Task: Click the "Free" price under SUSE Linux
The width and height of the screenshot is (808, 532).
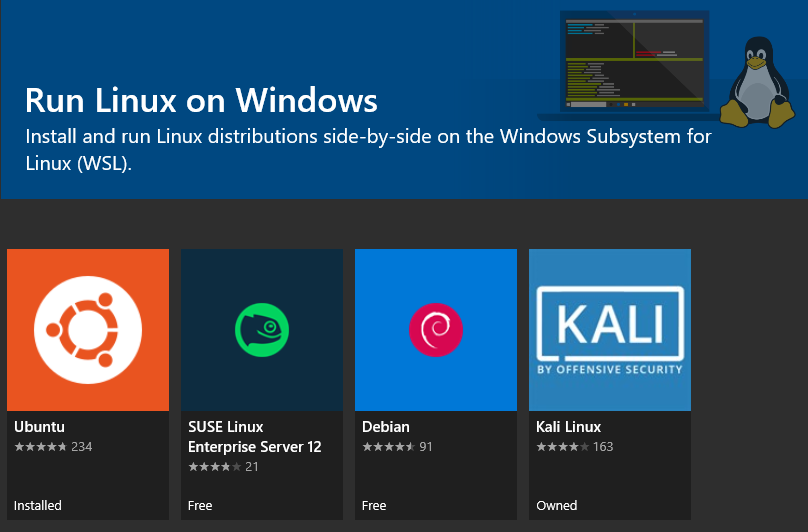Action: pos(200,506)
